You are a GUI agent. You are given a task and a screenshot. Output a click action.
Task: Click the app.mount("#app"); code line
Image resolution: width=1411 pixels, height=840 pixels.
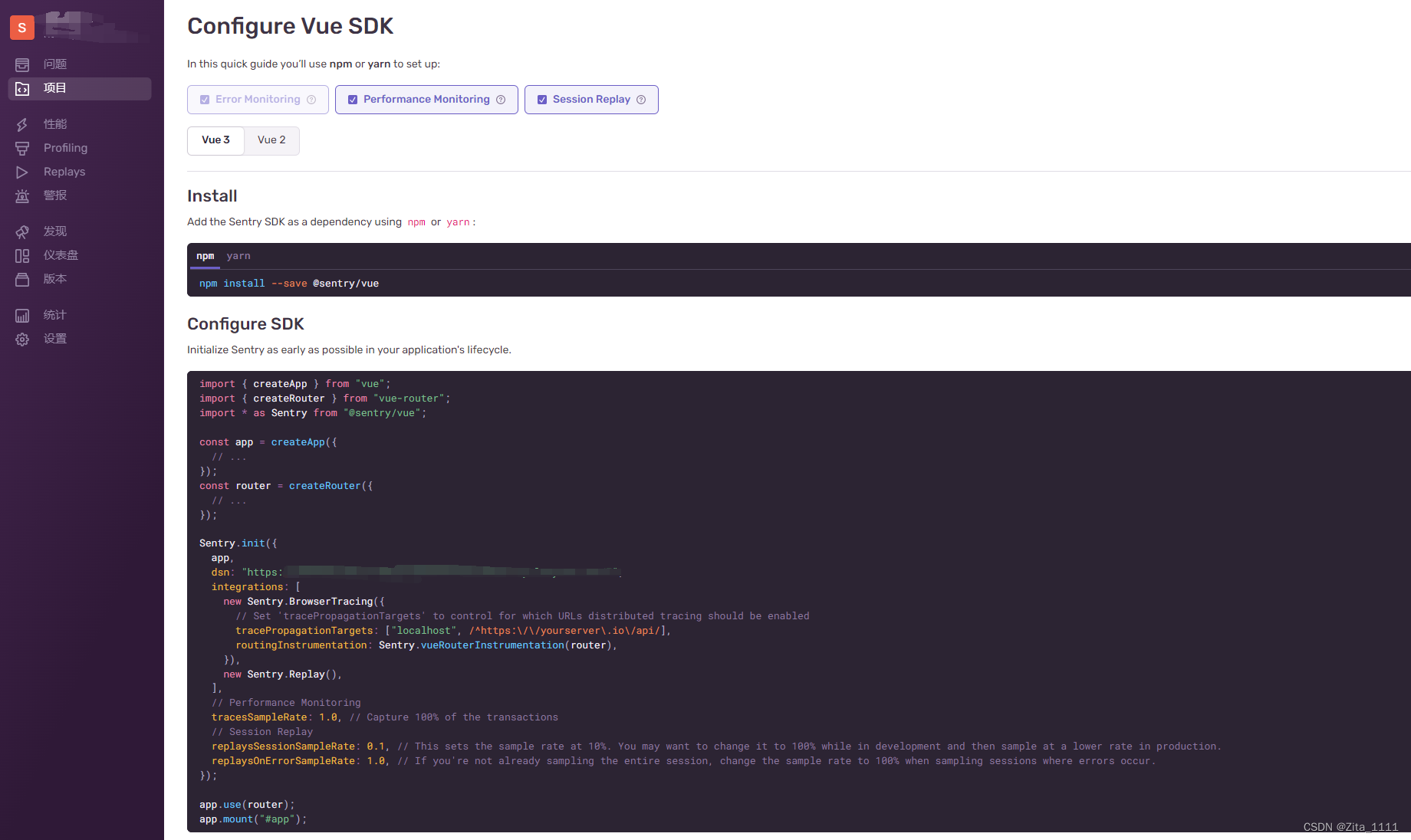(x=253, y=819)
